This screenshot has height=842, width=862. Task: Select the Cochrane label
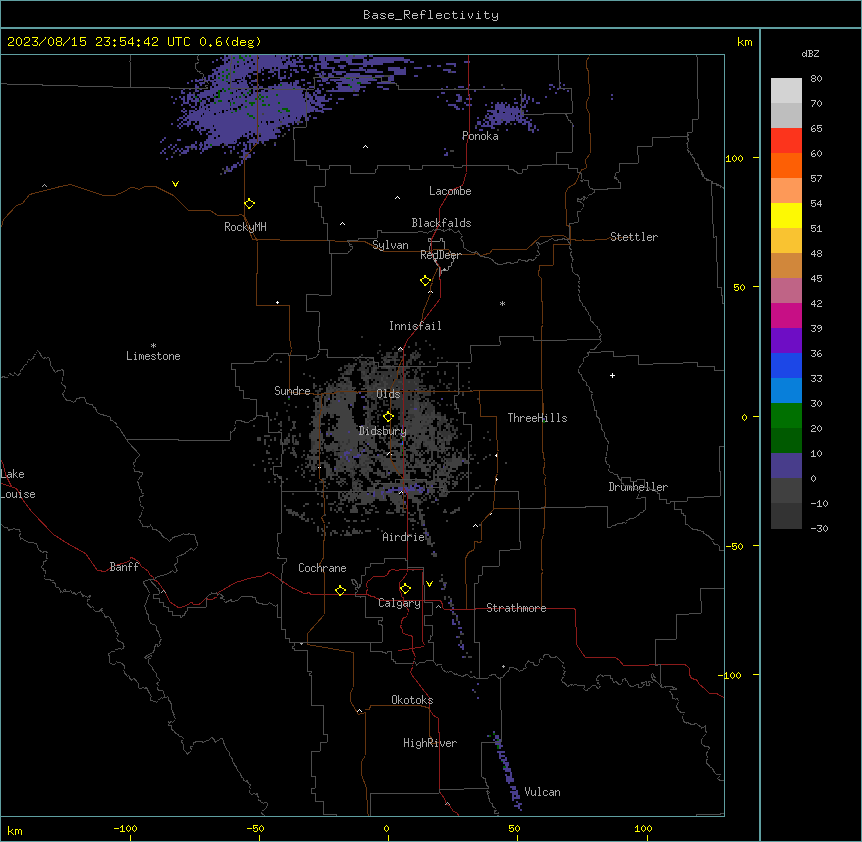click(x=322, y=568)
